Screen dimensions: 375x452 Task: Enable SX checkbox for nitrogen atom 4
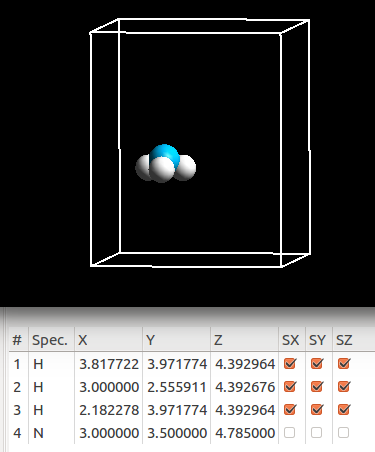click(289, 433)
